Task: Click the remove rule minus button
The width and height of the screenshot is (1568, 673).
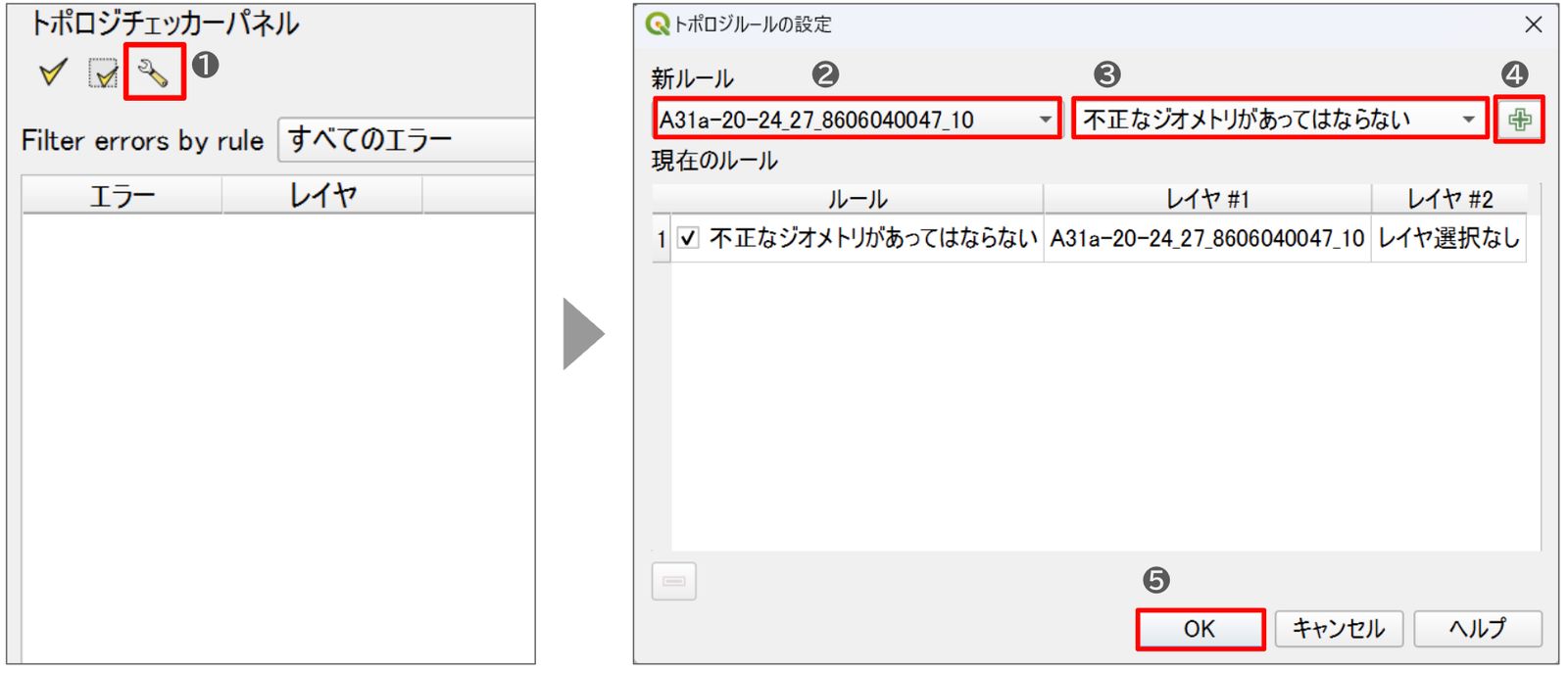Action: tap(674, 581)
